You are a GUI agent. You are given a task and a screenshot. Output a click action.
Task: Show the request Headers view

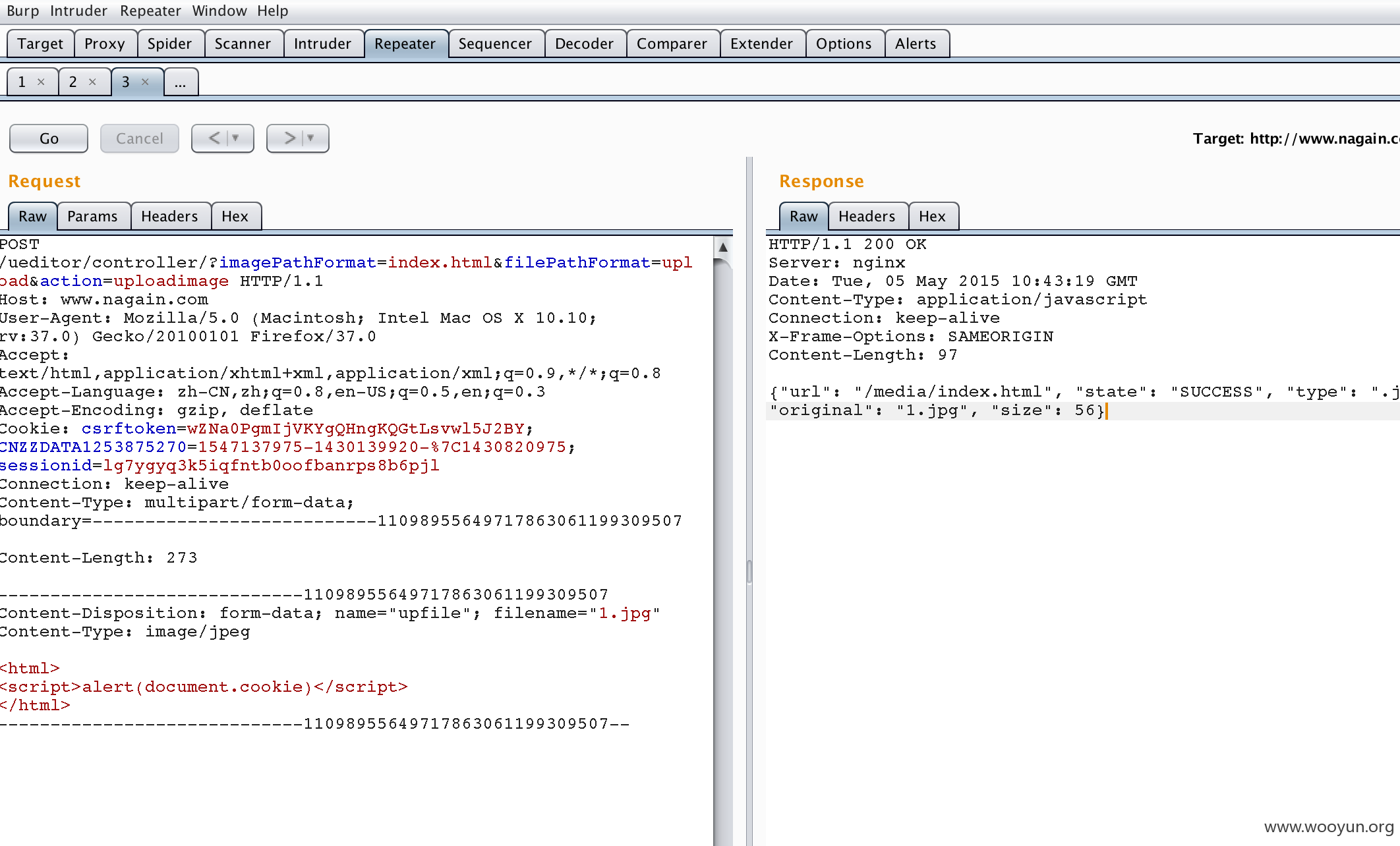point(169,216)
